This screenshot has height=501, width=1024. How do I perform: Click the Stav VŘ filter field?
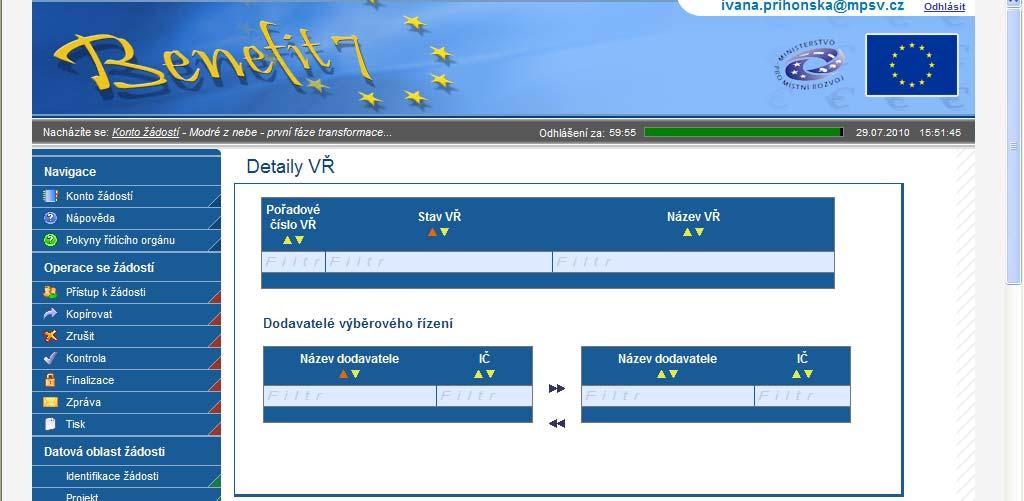439,262
